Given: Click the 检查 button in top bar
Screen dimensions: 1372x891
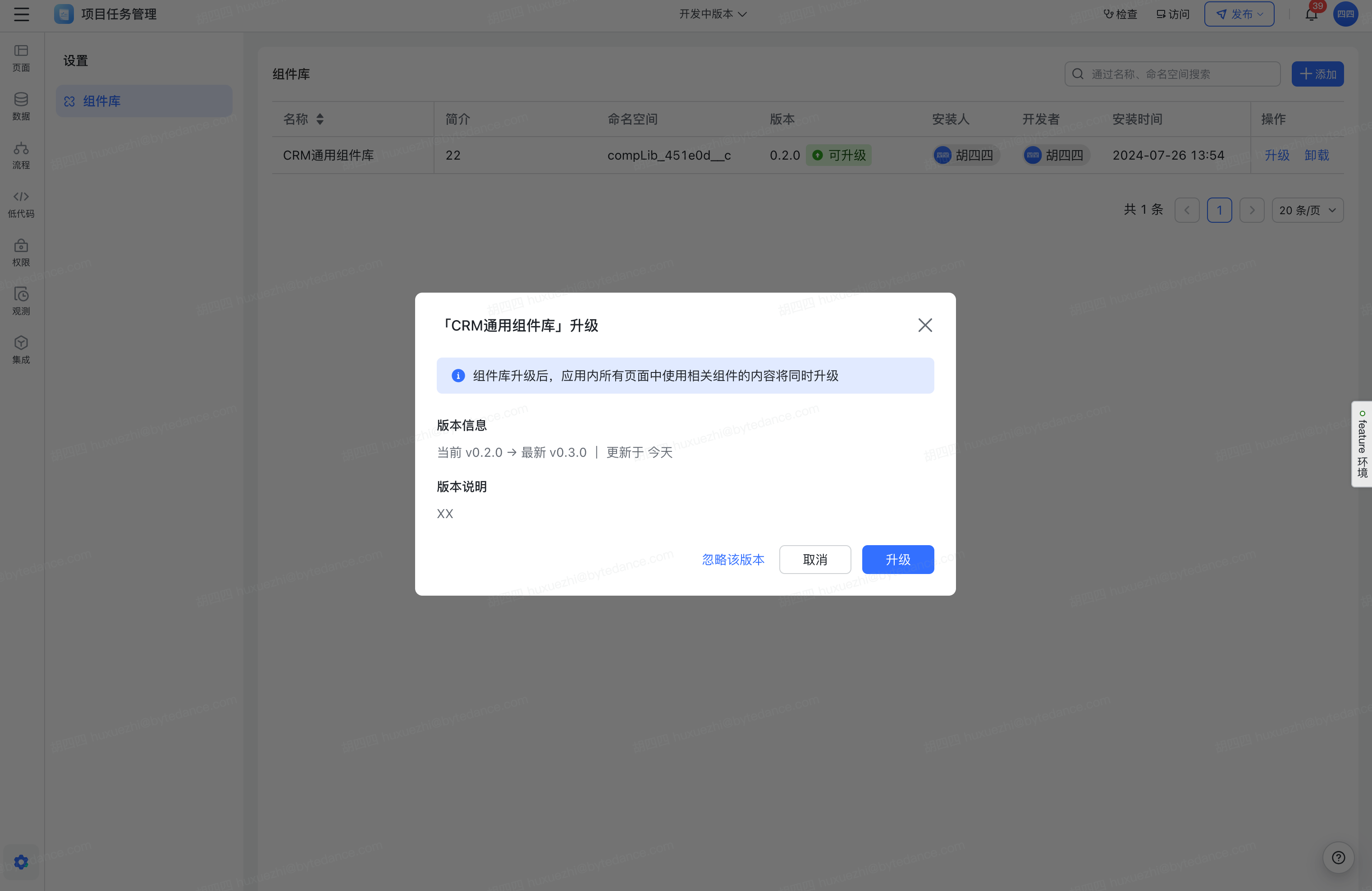Looking at the screenshot, I should (x=1120, y=14).
